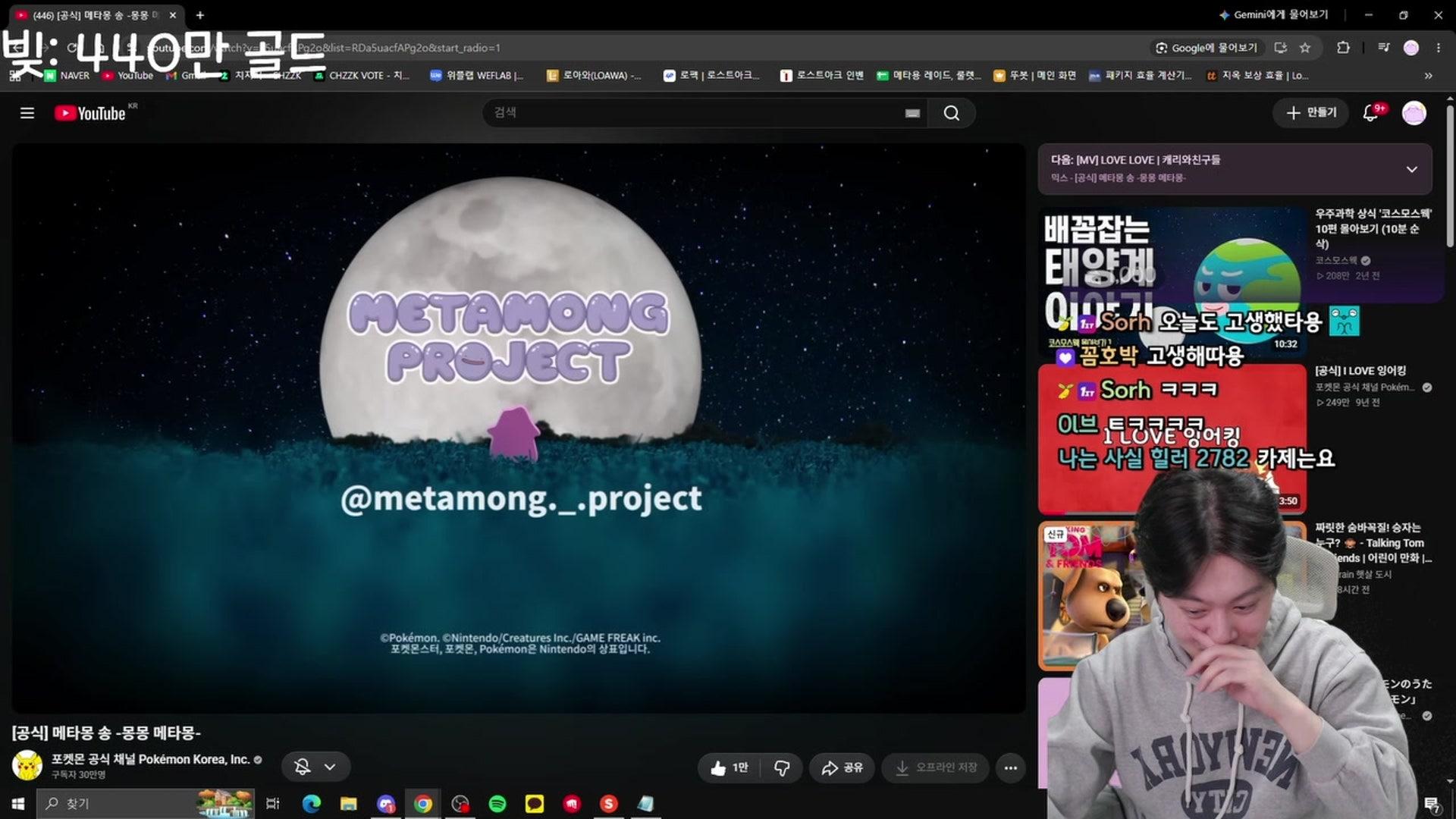Click the 오프라인 저장 download button
This screenshot has height=819, width=1456.
click(x=935, y=768)
